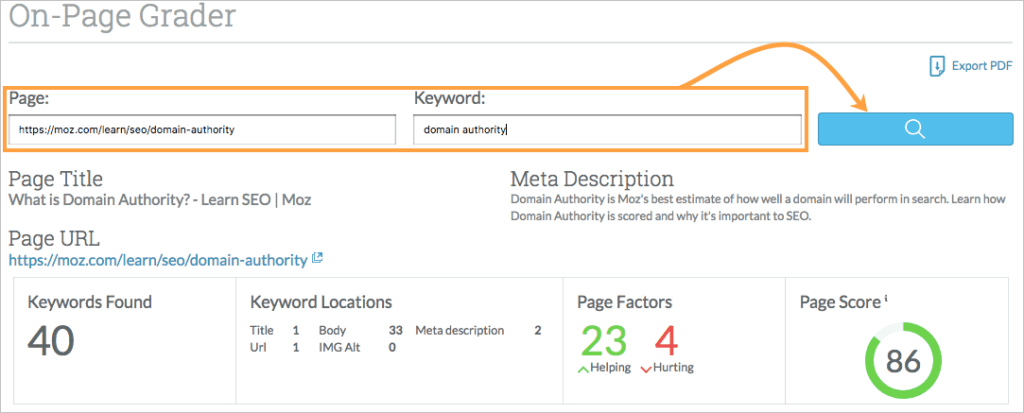
Task: Click the Meta description keyword count 2
Action: 537,331
